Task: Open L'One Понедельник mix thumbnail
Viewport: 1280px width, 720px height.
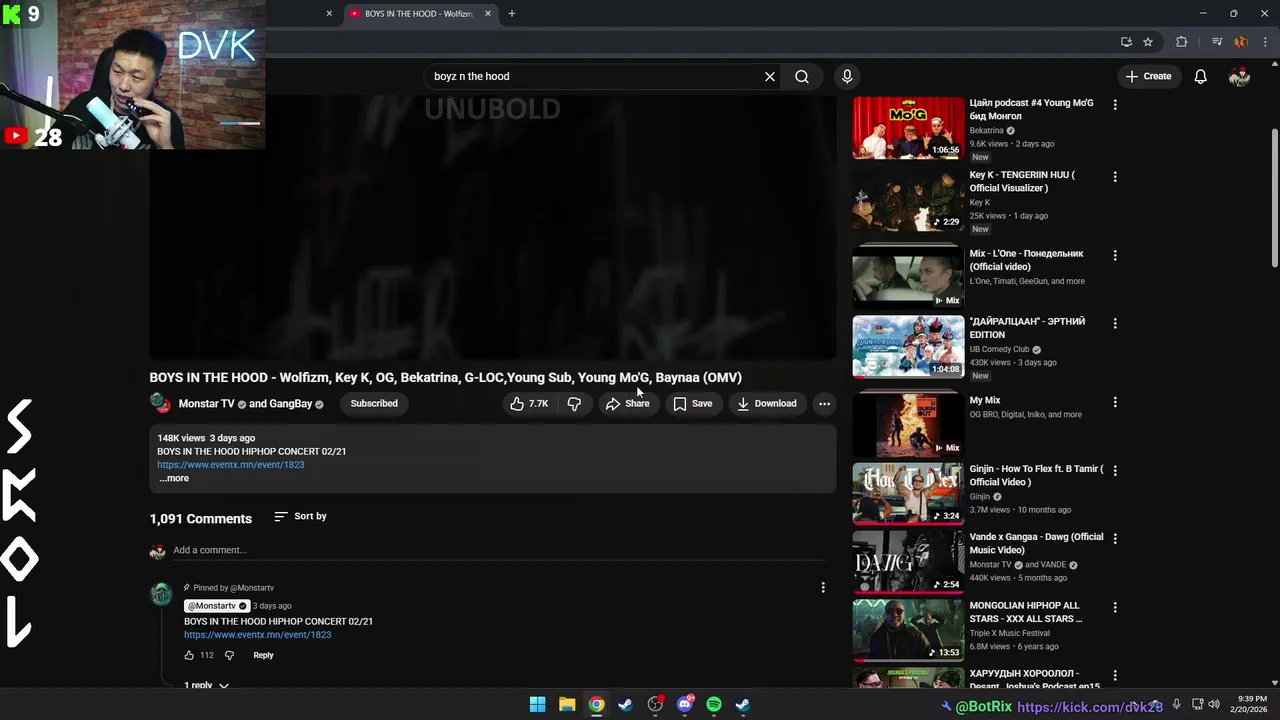Action: click(x=908, y=277)
